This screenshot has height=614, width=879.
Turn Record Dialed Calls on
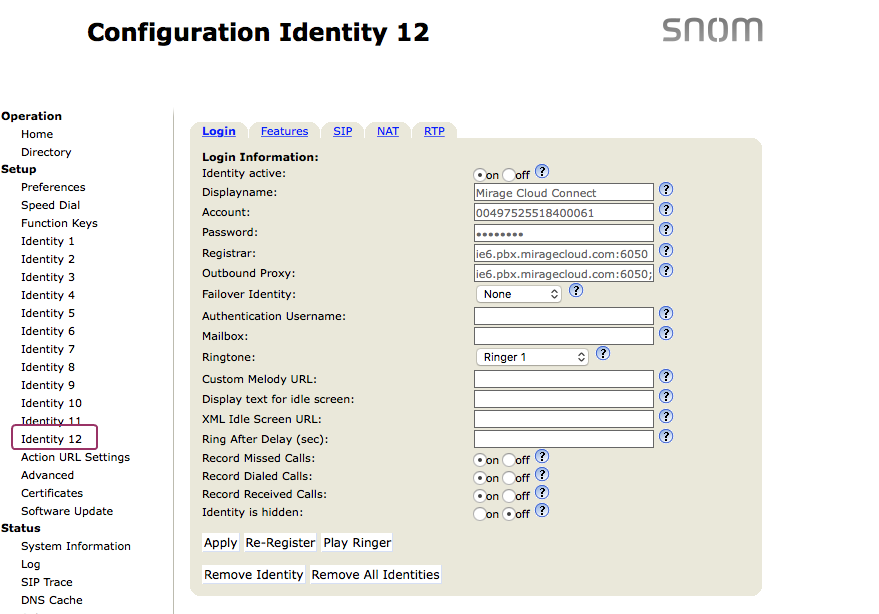480,478
